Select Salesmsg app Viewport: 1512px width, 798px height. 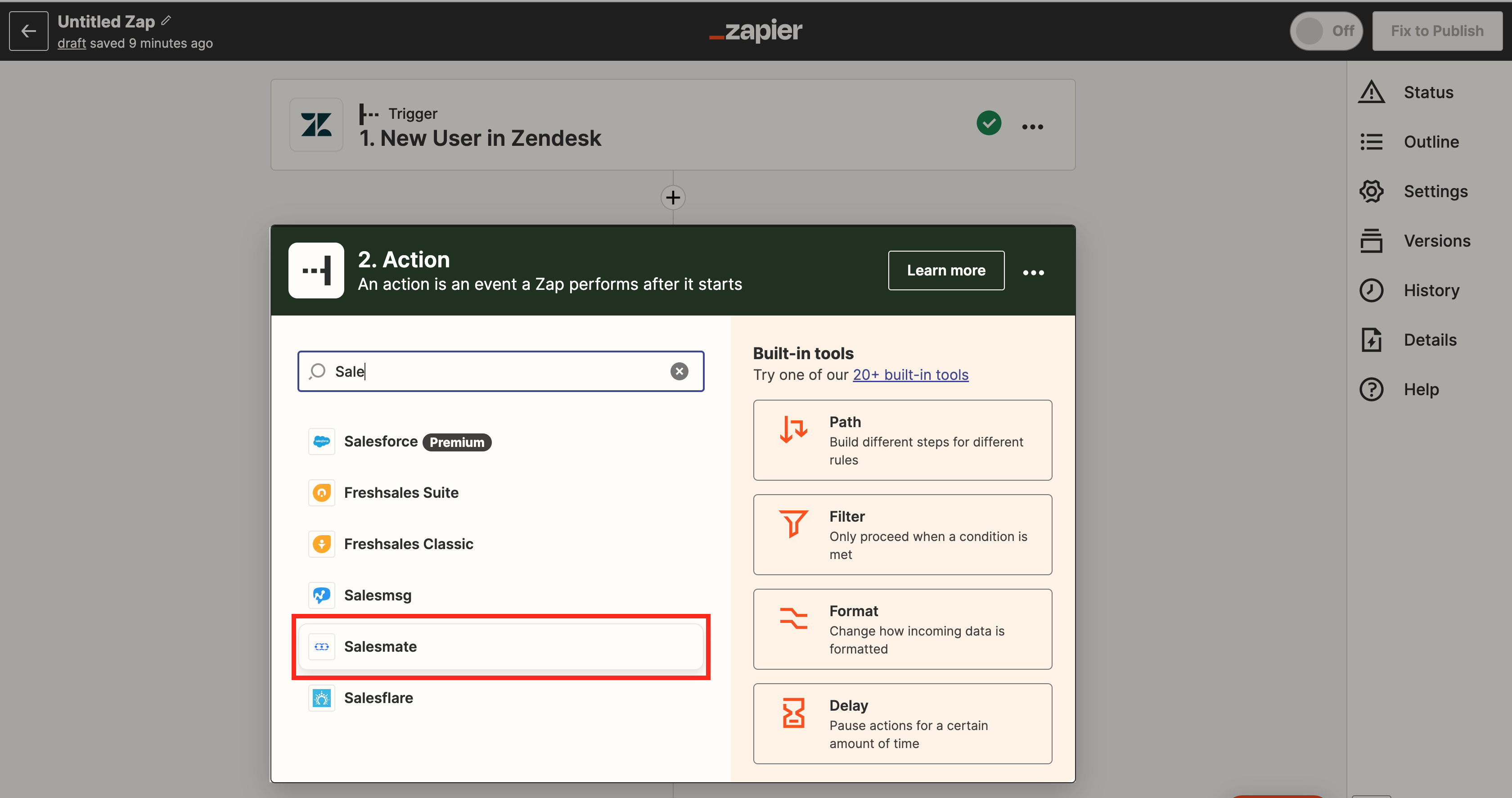click(501, 595)
